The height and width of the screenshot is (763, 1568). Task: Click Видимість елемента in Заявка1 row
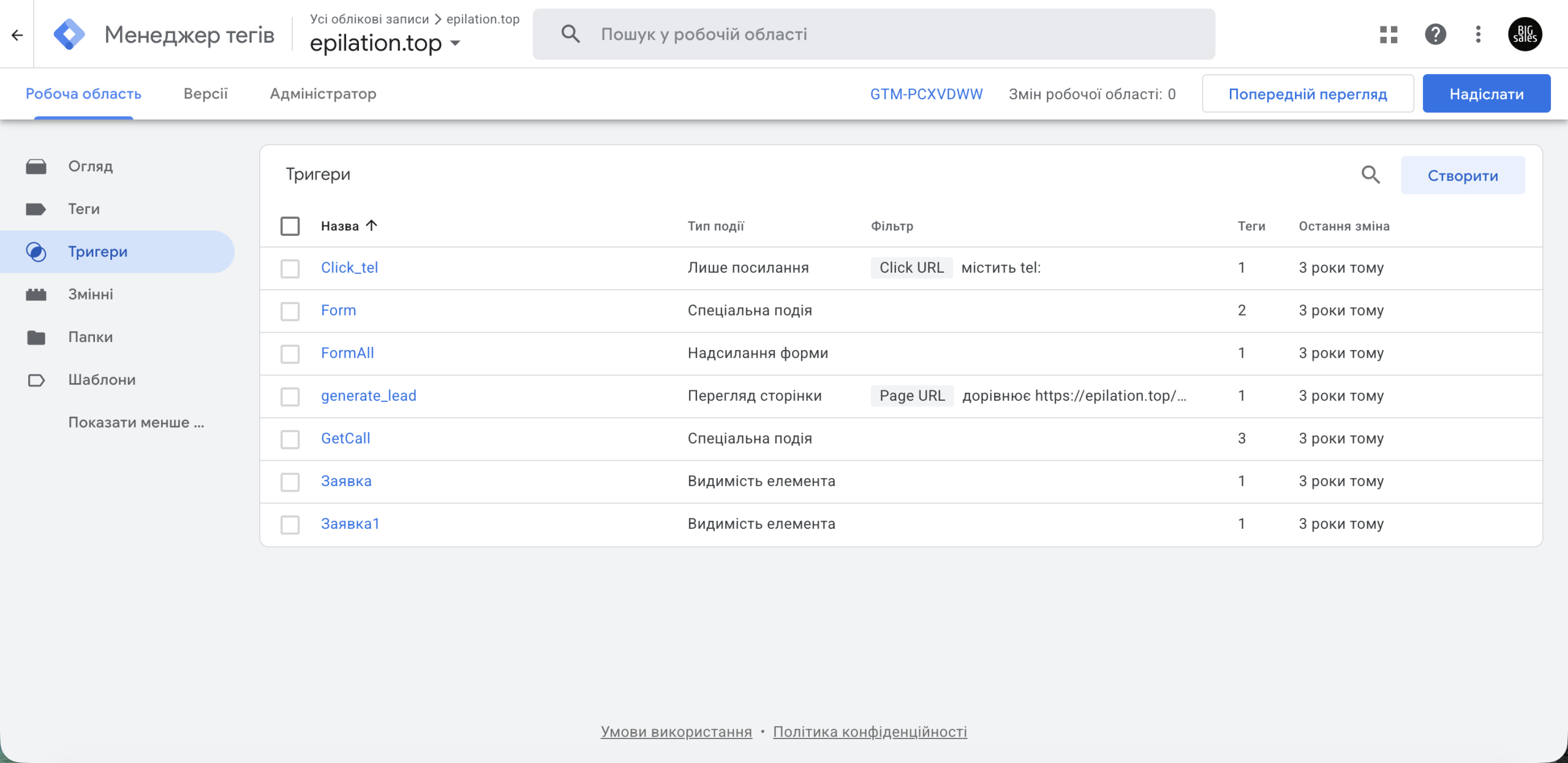(x=761, y=524)
